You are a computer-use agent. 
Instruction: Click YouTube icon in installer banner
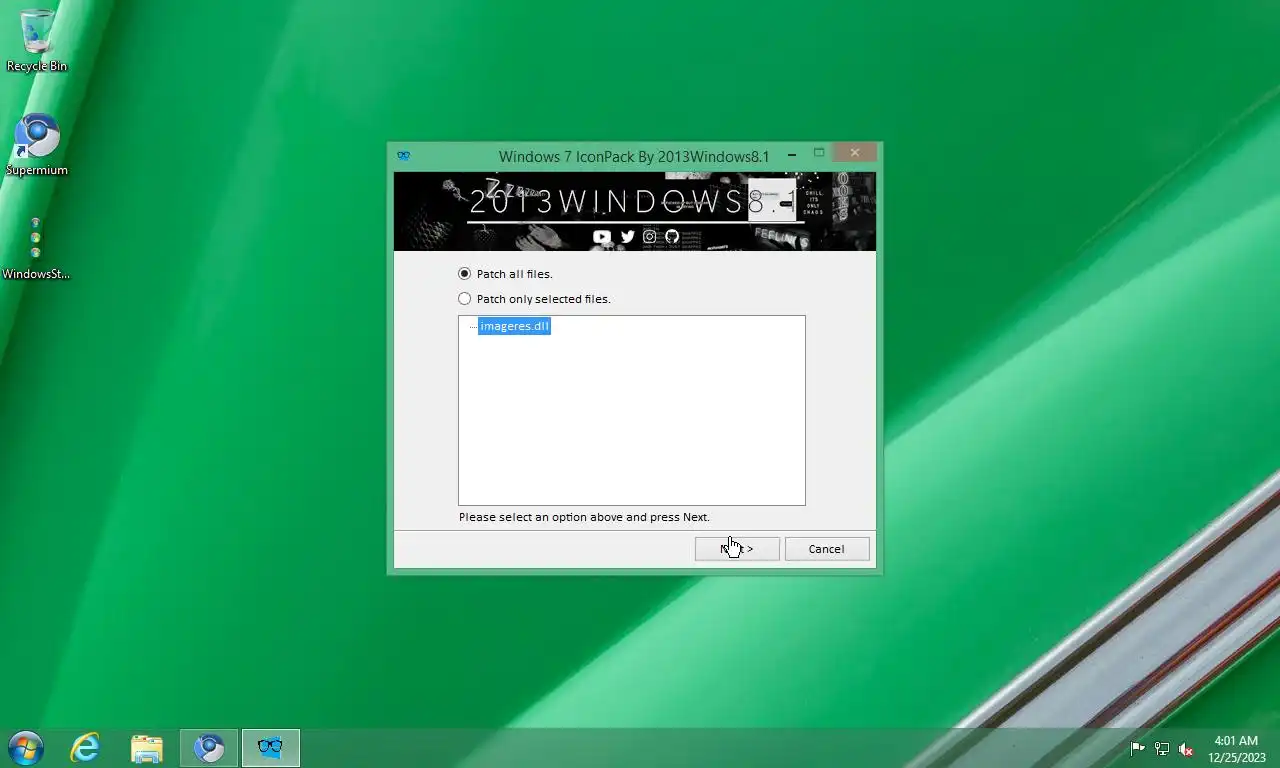point(602,237)
